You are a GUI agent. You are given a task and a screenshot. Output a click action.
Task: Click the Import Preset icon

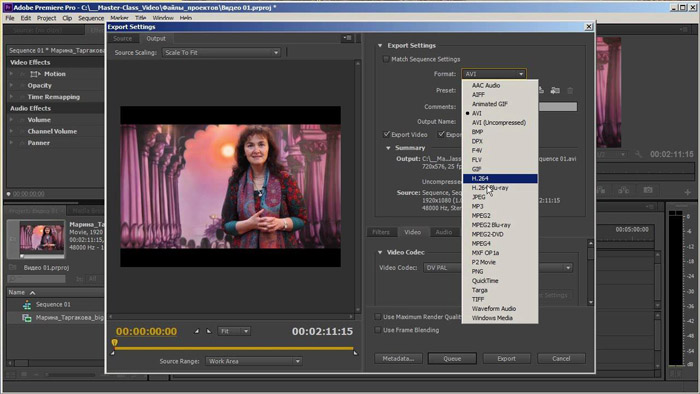click(555, 91)
